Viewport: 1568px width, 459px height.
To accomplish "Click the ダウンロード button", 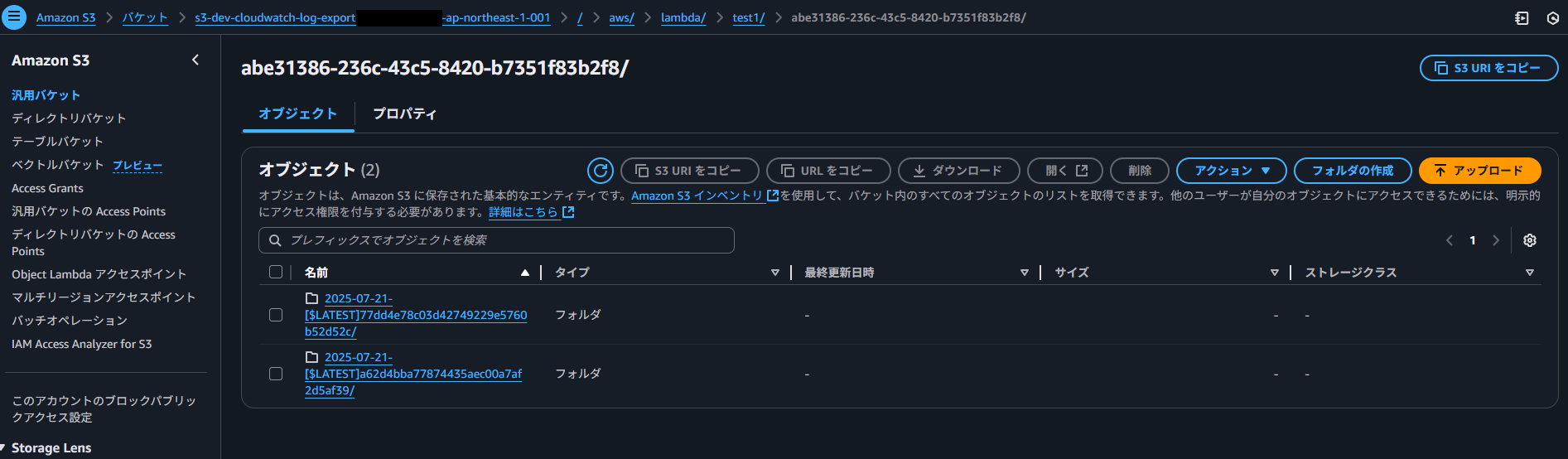I will (958, 171).
